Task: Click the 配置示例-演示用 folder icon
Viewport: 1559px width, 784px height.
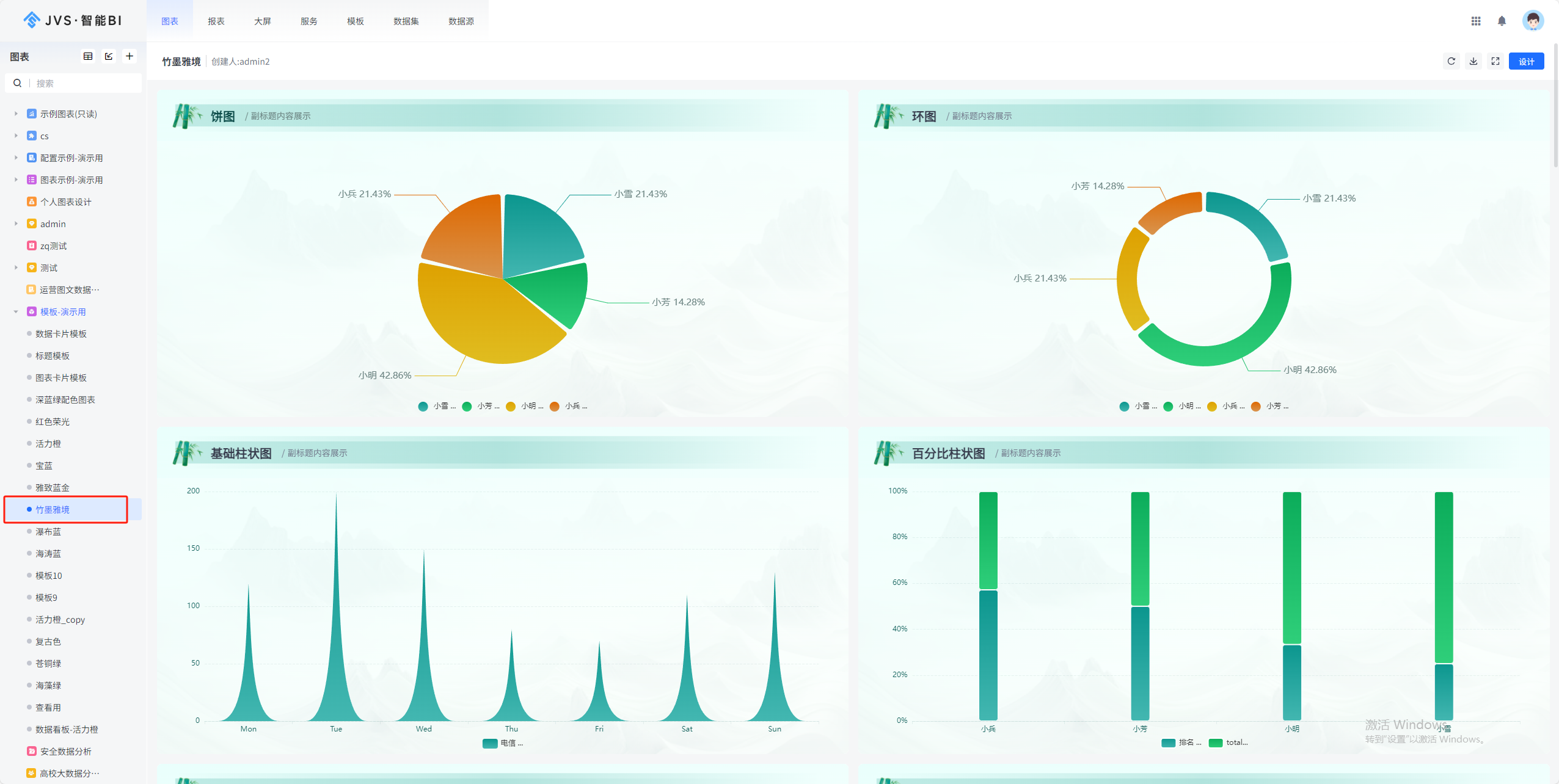Action: pos(32,158)
